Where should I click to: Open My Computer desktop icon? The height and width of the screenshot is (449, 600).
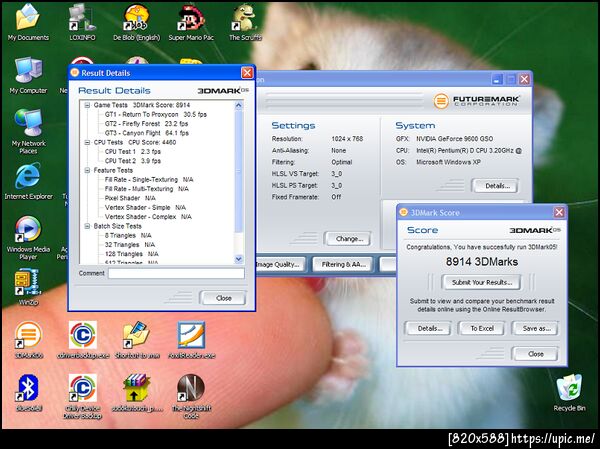[28, 75]
